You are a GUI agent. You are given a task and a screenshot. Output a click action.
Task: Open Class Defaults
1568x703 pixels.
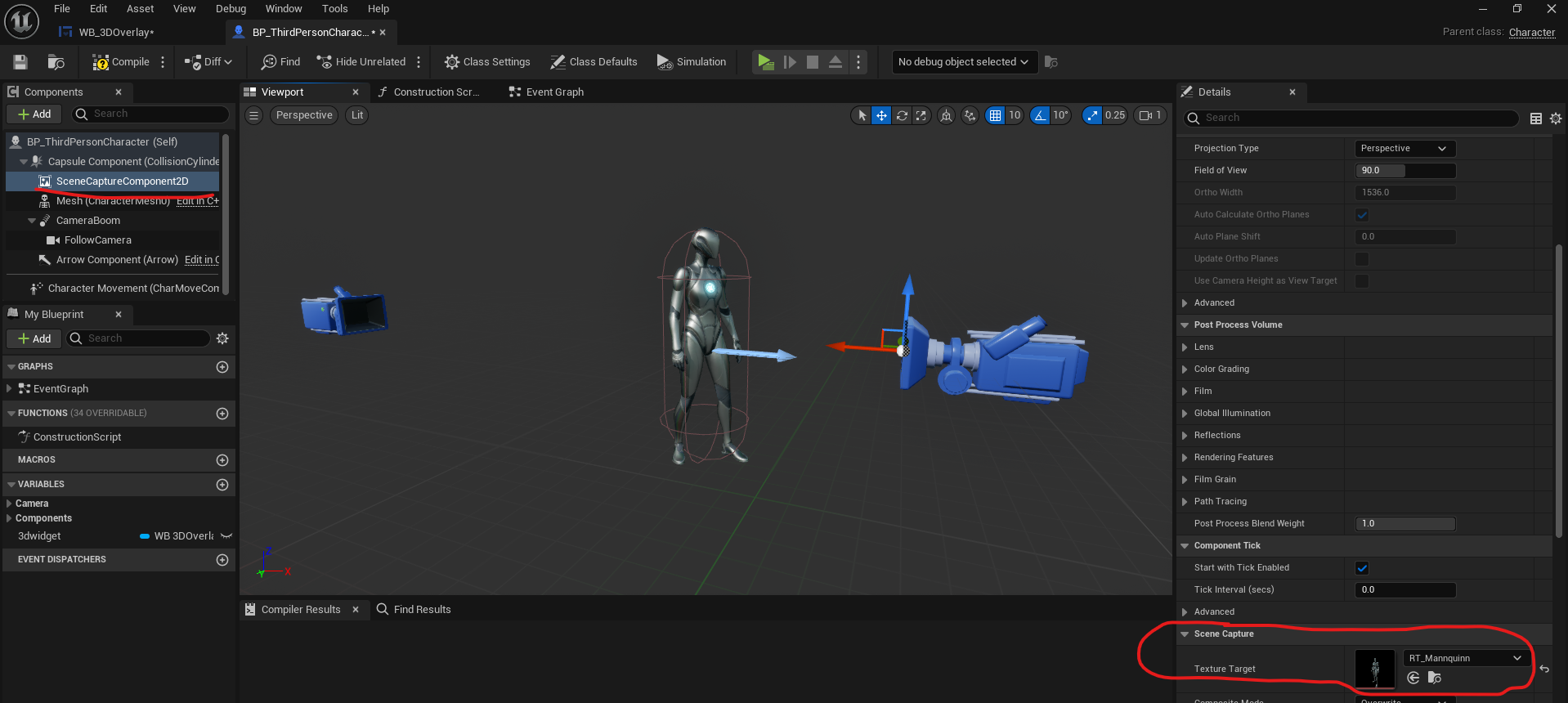pos(594,62)
